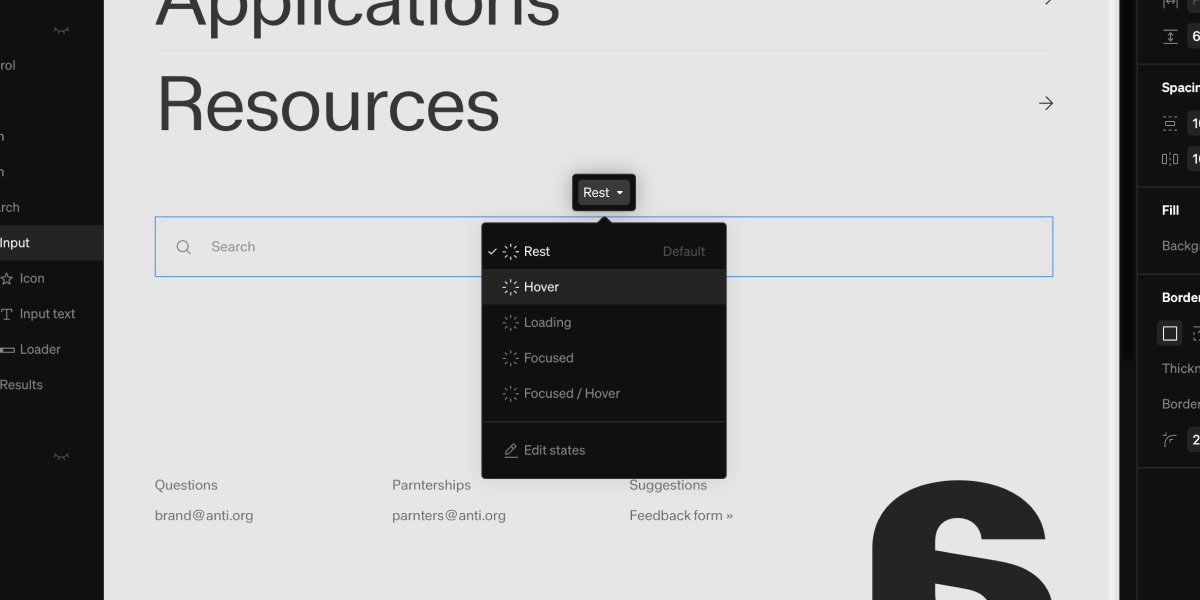Switch to the Focused state
This screenshot has height=600, width=1200.
point(604,358)
